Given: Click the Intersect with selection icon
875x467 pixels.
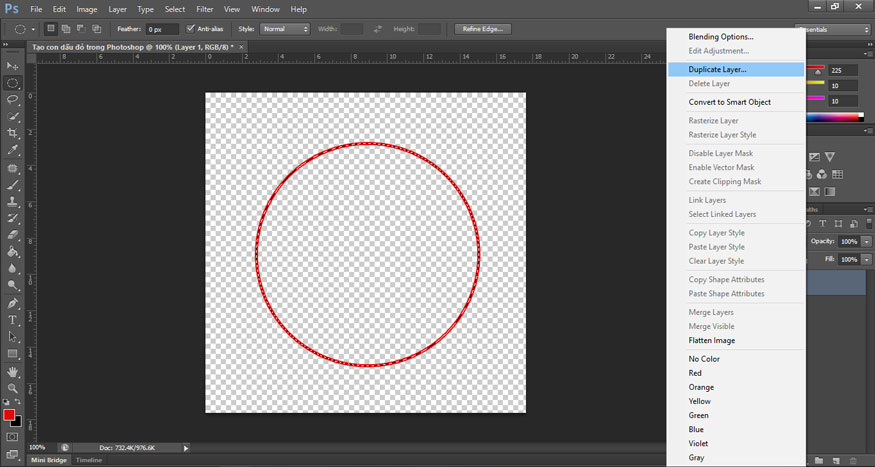Looking at the screenshot, I should (97, 28).
